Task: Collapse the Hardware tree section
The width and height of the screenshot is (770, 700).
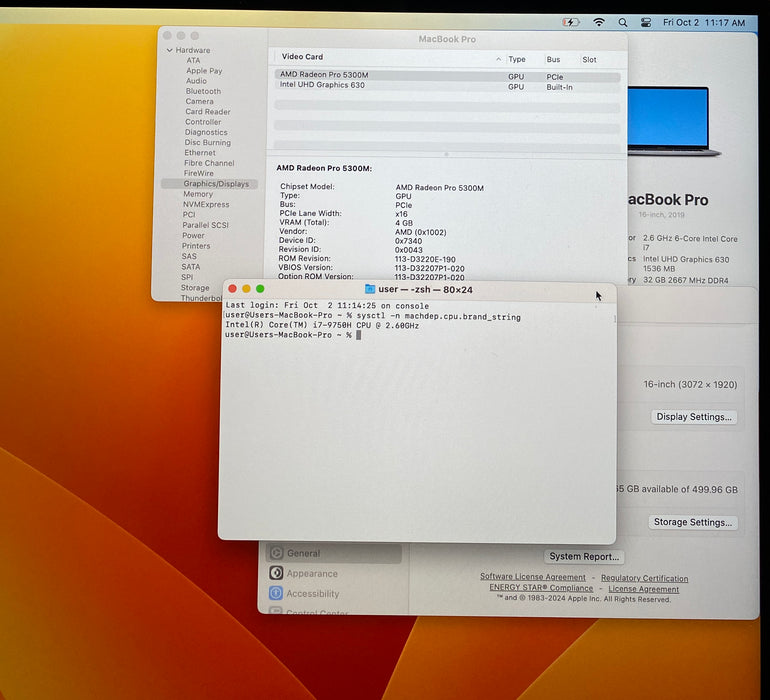Action: (169, 50)
